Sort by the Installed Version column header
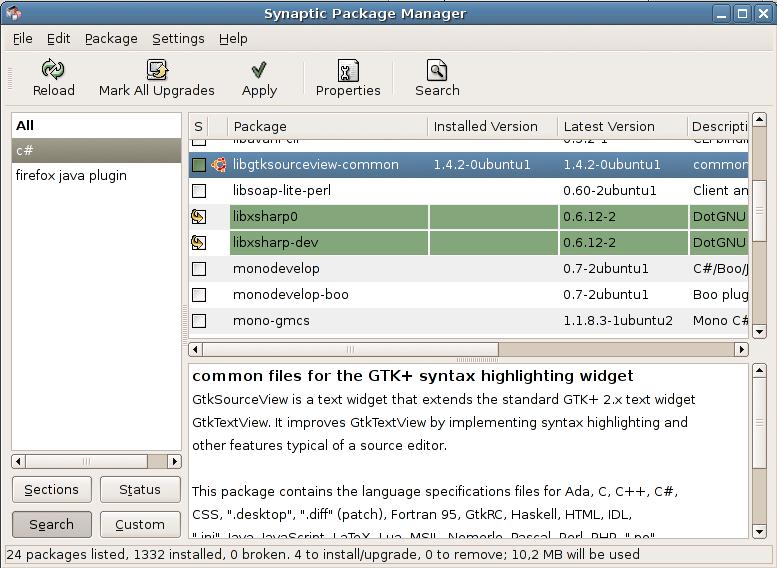777x568 pixels. 493,126
